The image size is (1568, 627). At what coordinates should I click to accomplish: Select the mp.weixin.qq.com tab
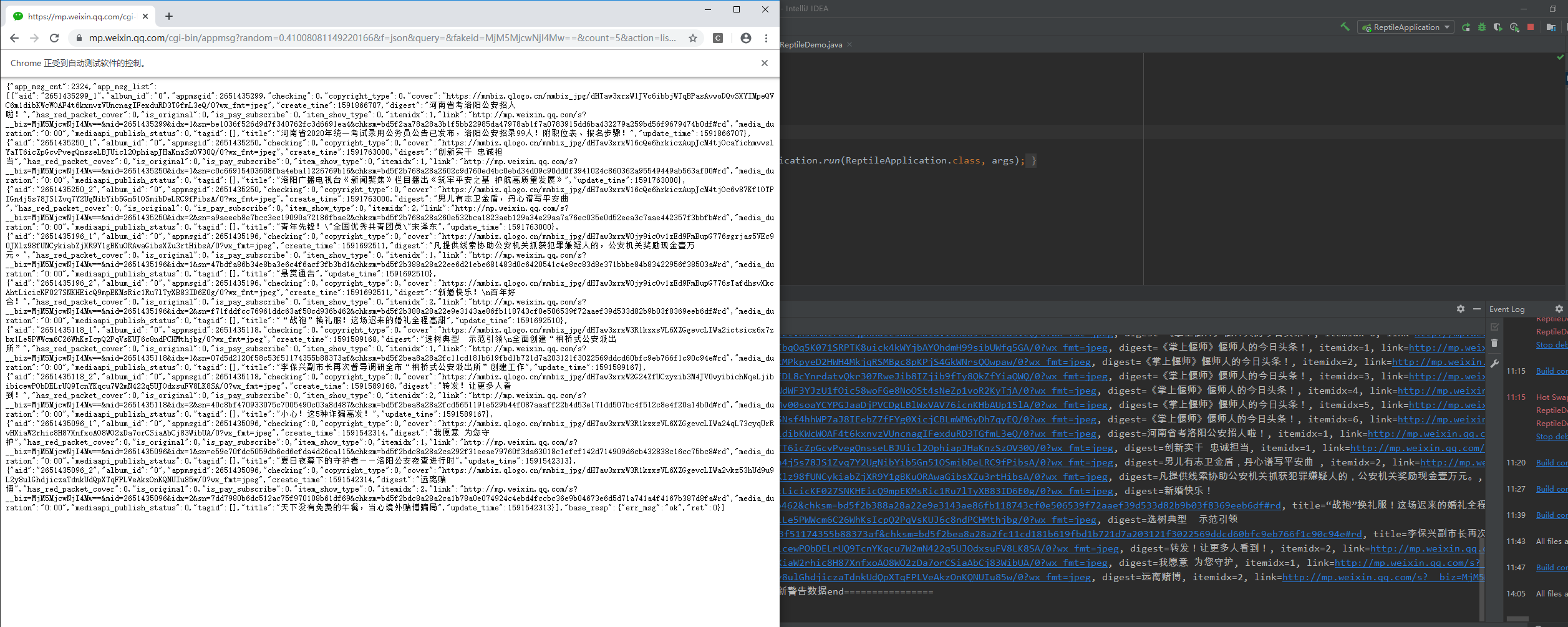click(x=81, y=17)
